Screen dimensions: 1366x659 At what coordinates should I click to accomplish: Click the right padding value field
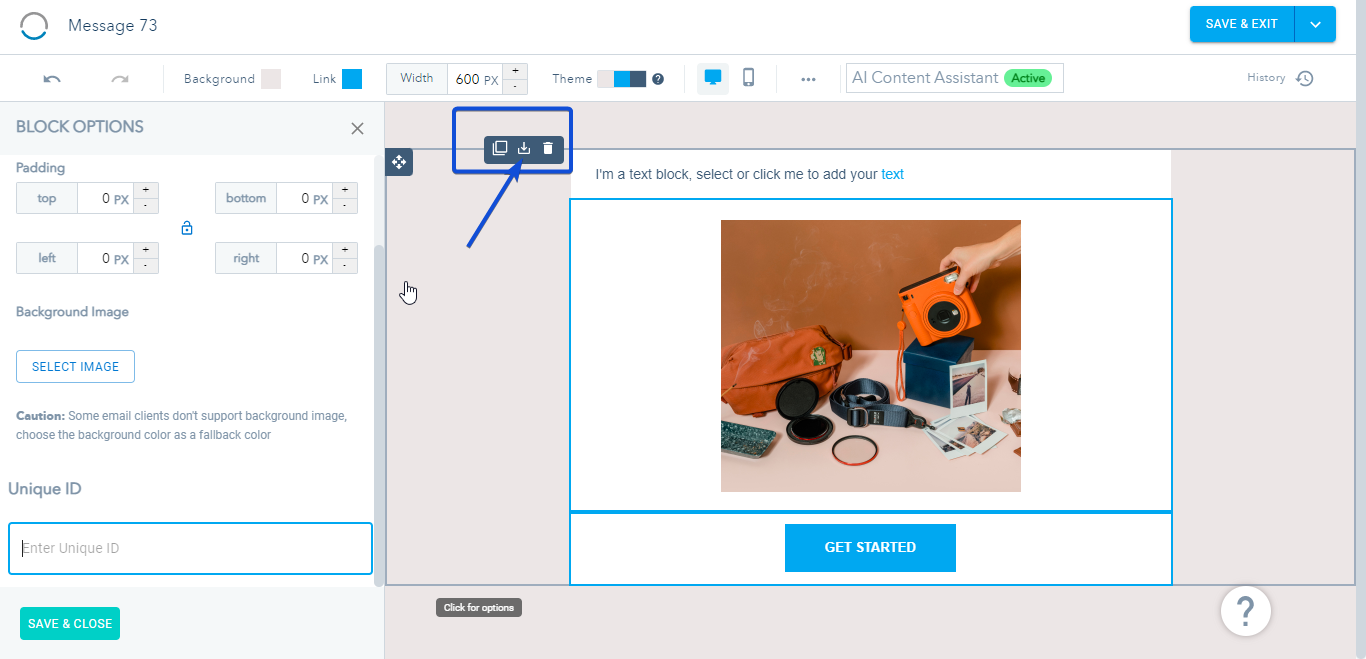[x=304, y=258]
